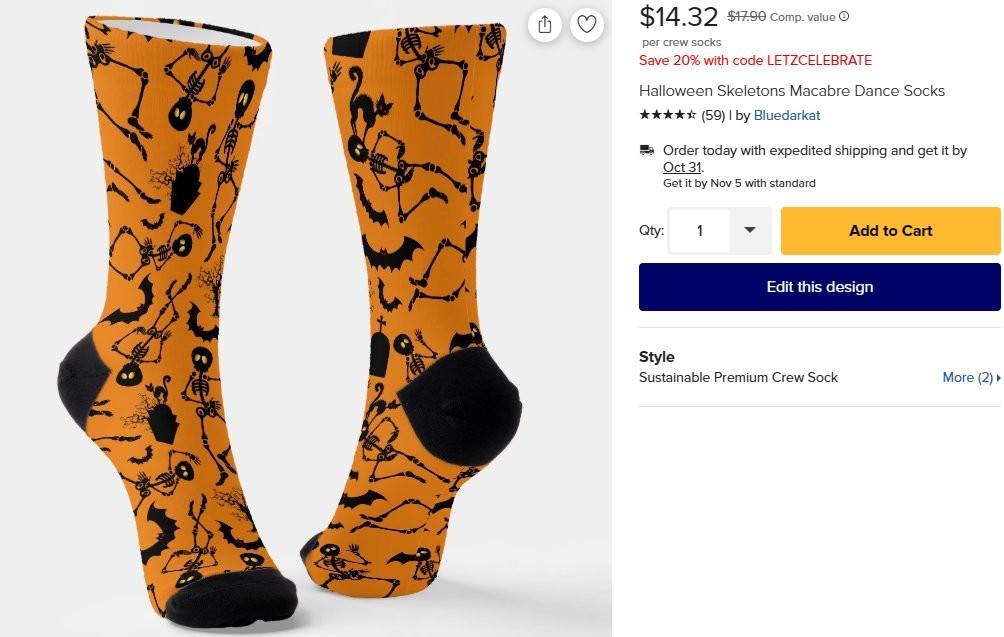Image resolution: width=1004 pixels, height=637 pixels.
Task: Click the star rating icons
Action: pyautogui.click(x=668, y=115)
